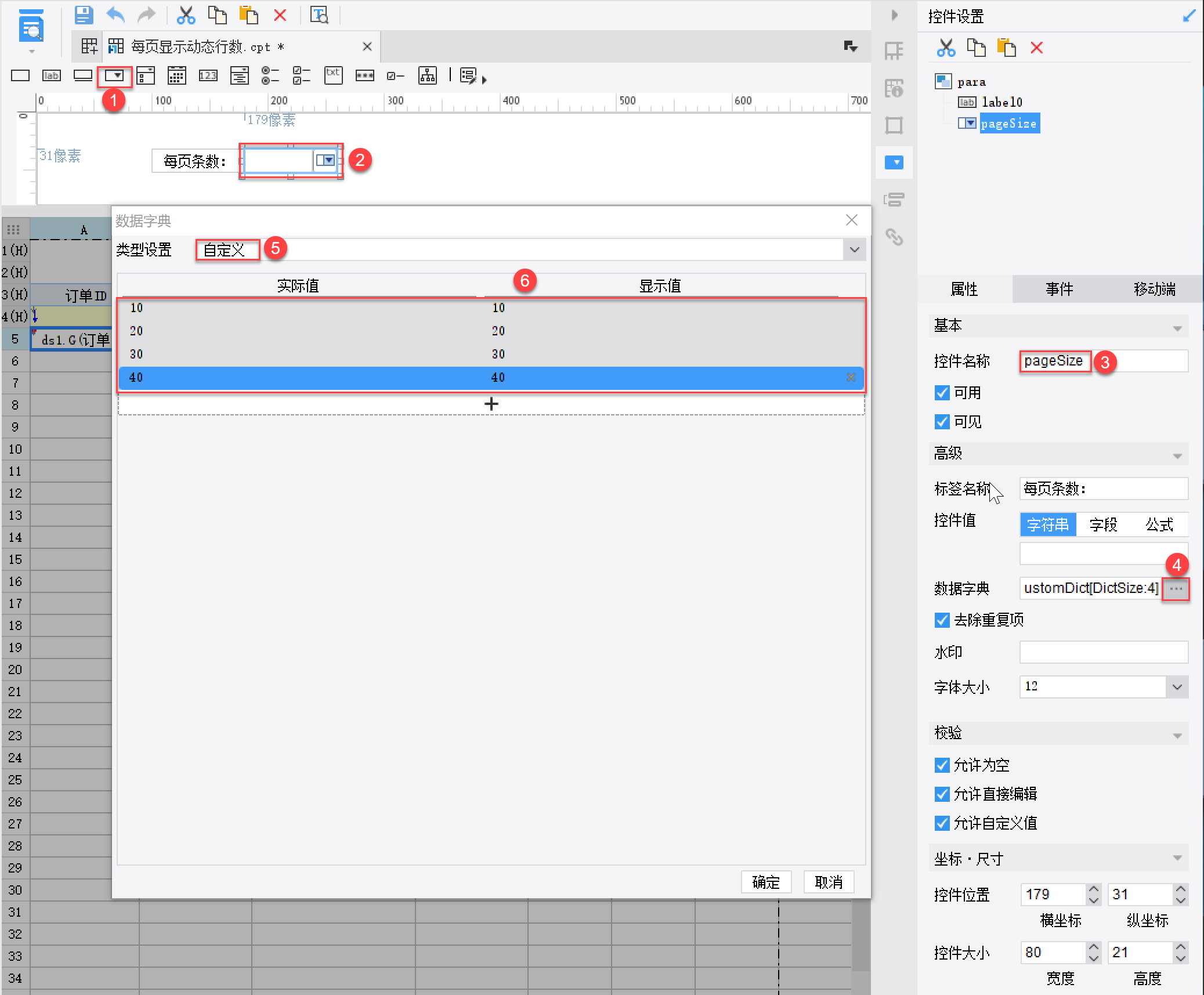
Task: Select the drop-down box widget icon
Action: (114, 76)
